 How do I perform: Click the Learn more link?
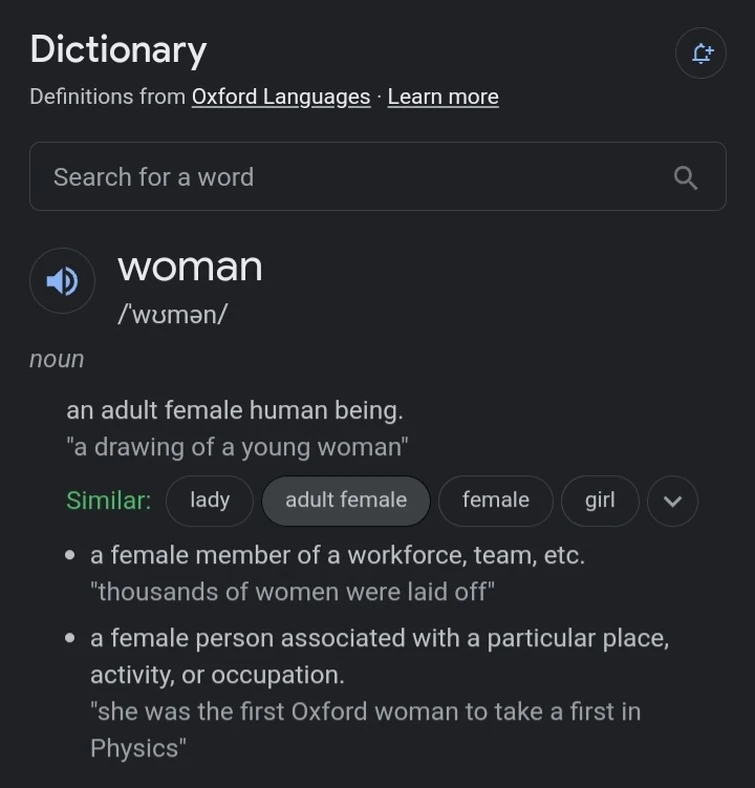[x=443, y=97]
